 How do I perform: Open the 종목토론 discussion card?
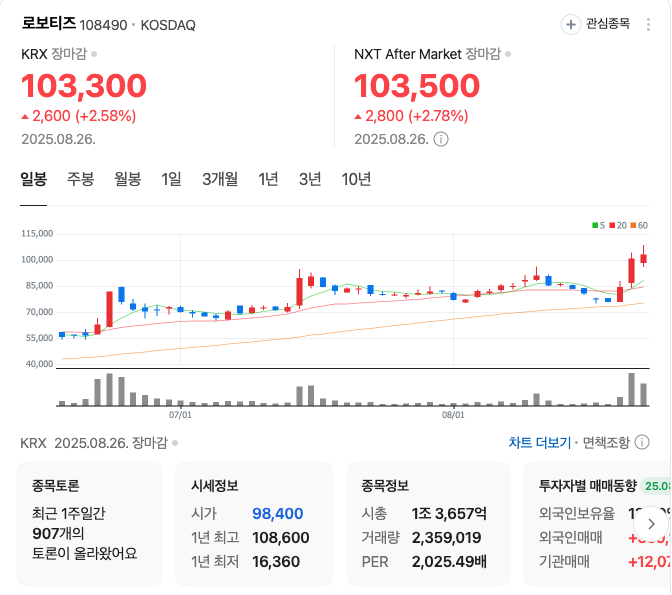click(x=90, y=524)
